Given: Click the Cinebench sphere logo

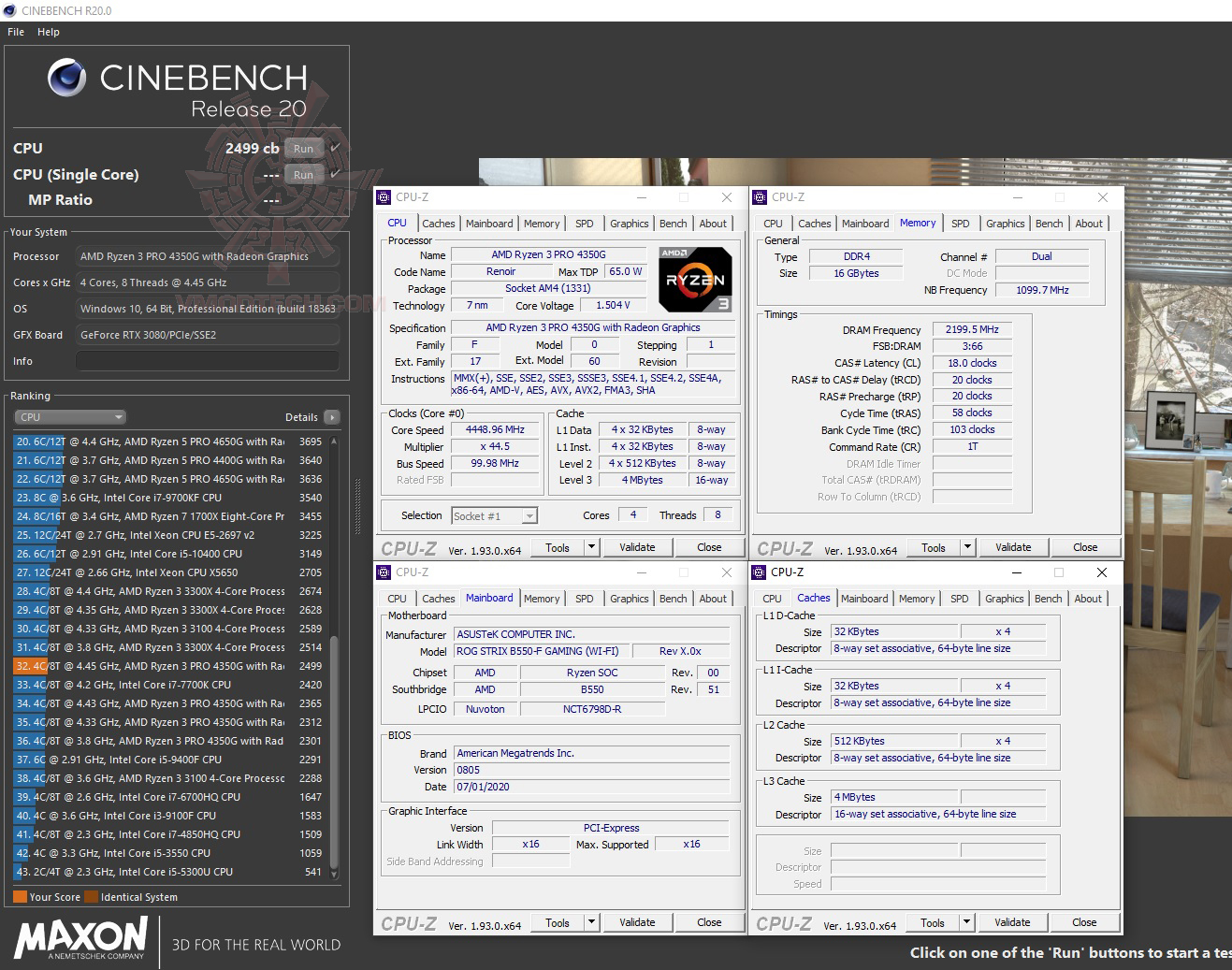Looking at the screenshot, I should pos(66,78).
